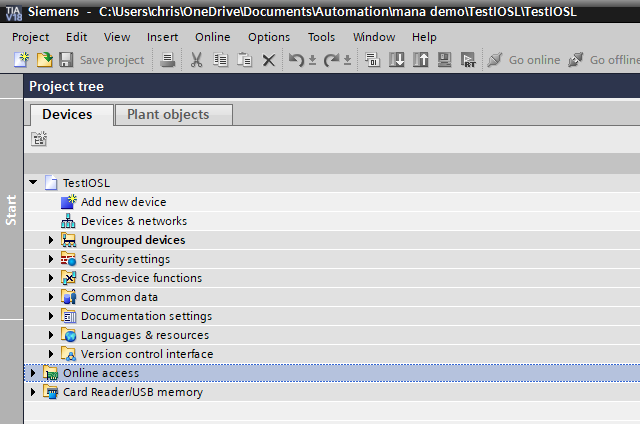This screenshot has height=424, width=640.
Task: Click the Start runtime RT icon
Action: [468, 60]
